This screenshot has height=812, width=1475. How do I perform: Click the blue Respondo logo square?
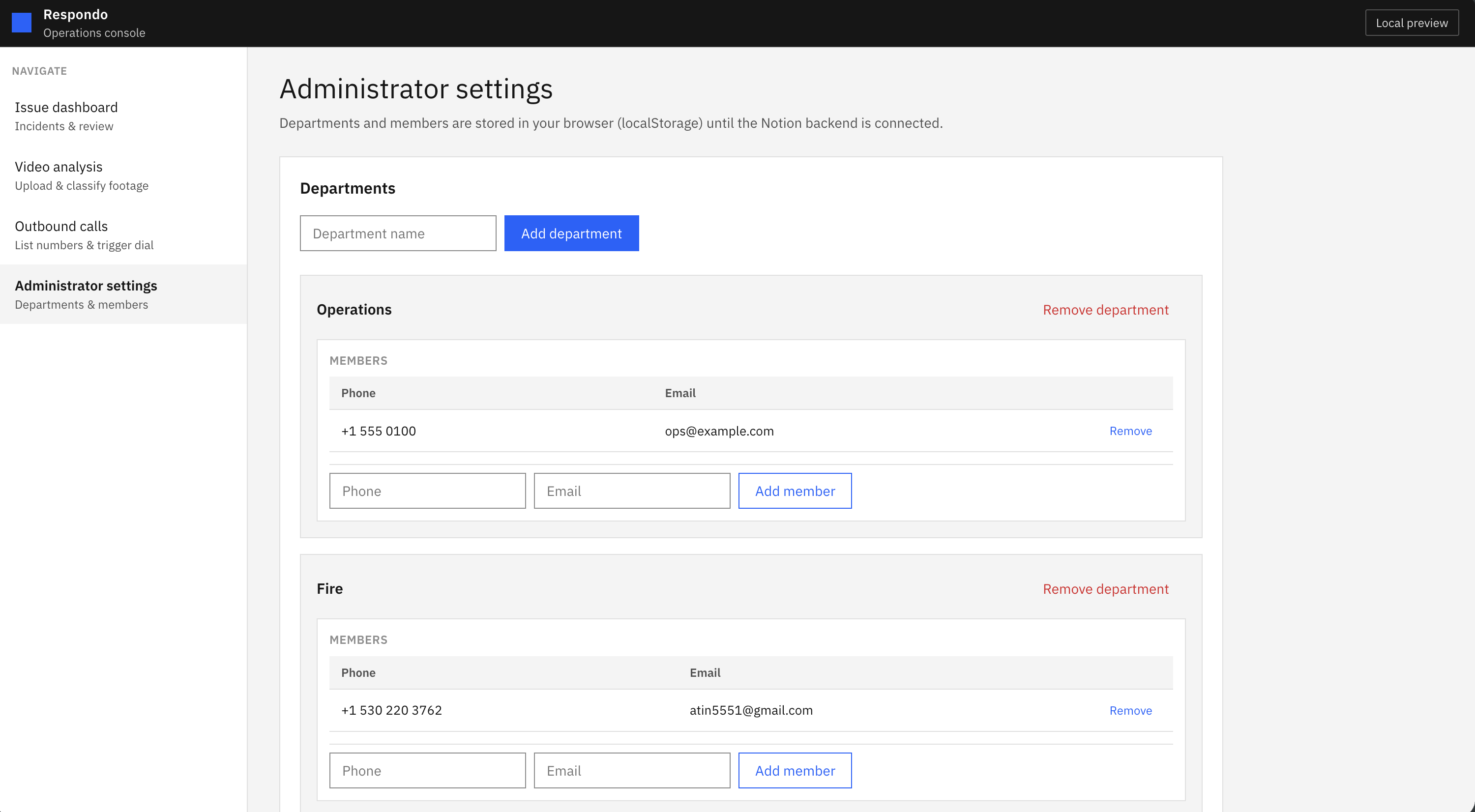tap(22, 23)
